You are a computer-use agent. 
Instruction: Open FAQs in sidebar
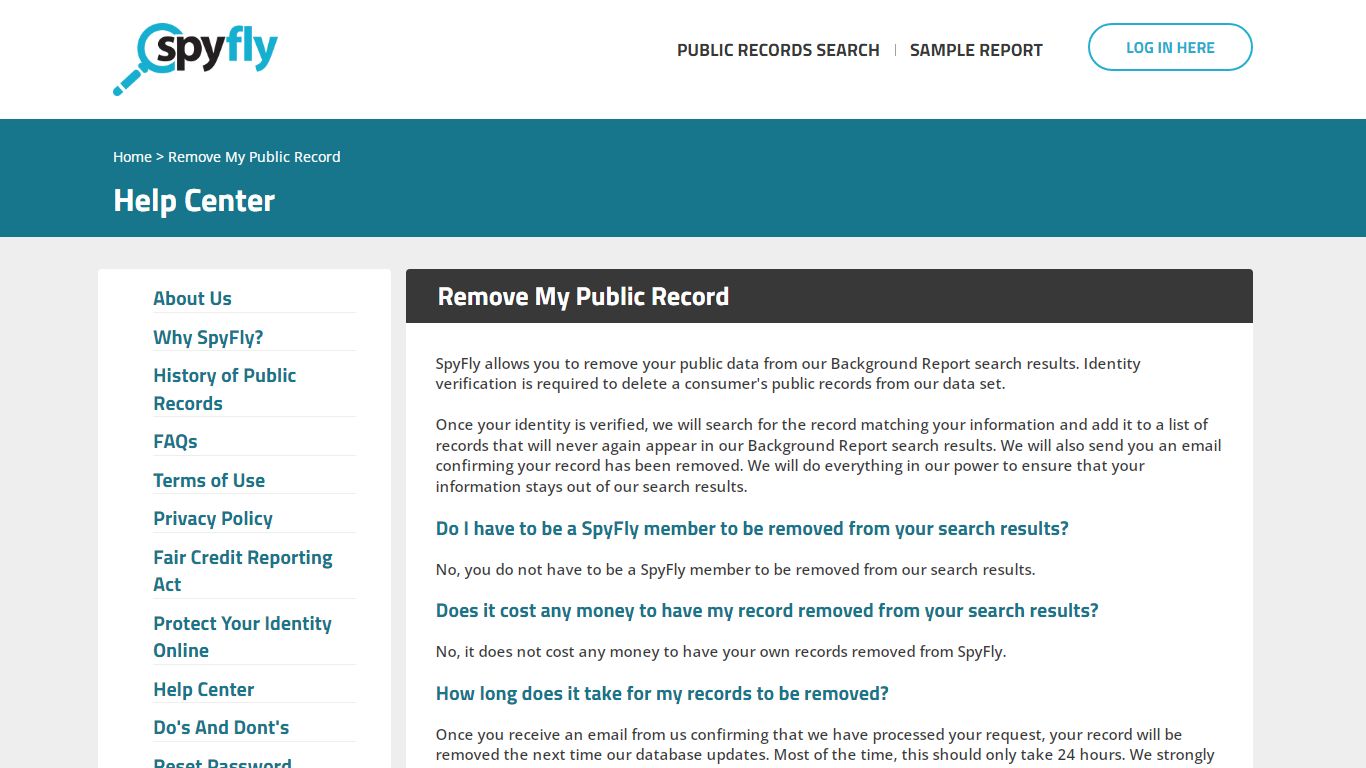tap(175, 441)
